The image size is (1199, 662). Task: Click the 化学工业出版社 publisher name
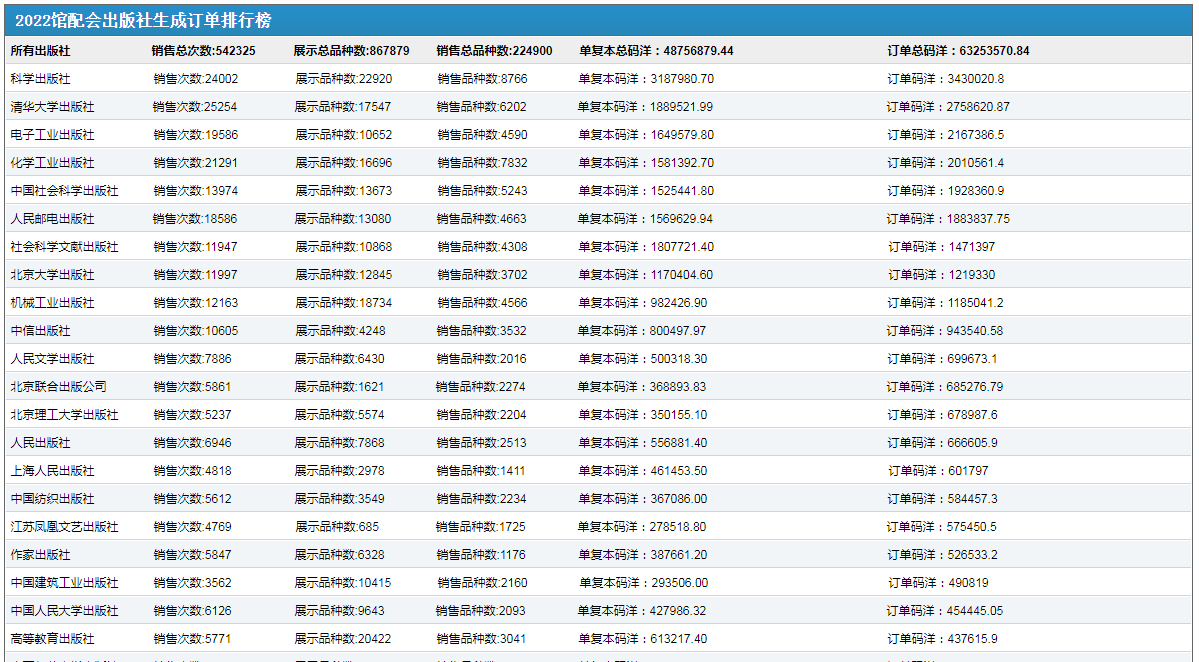pyautogui.click(x=52, y=162)
